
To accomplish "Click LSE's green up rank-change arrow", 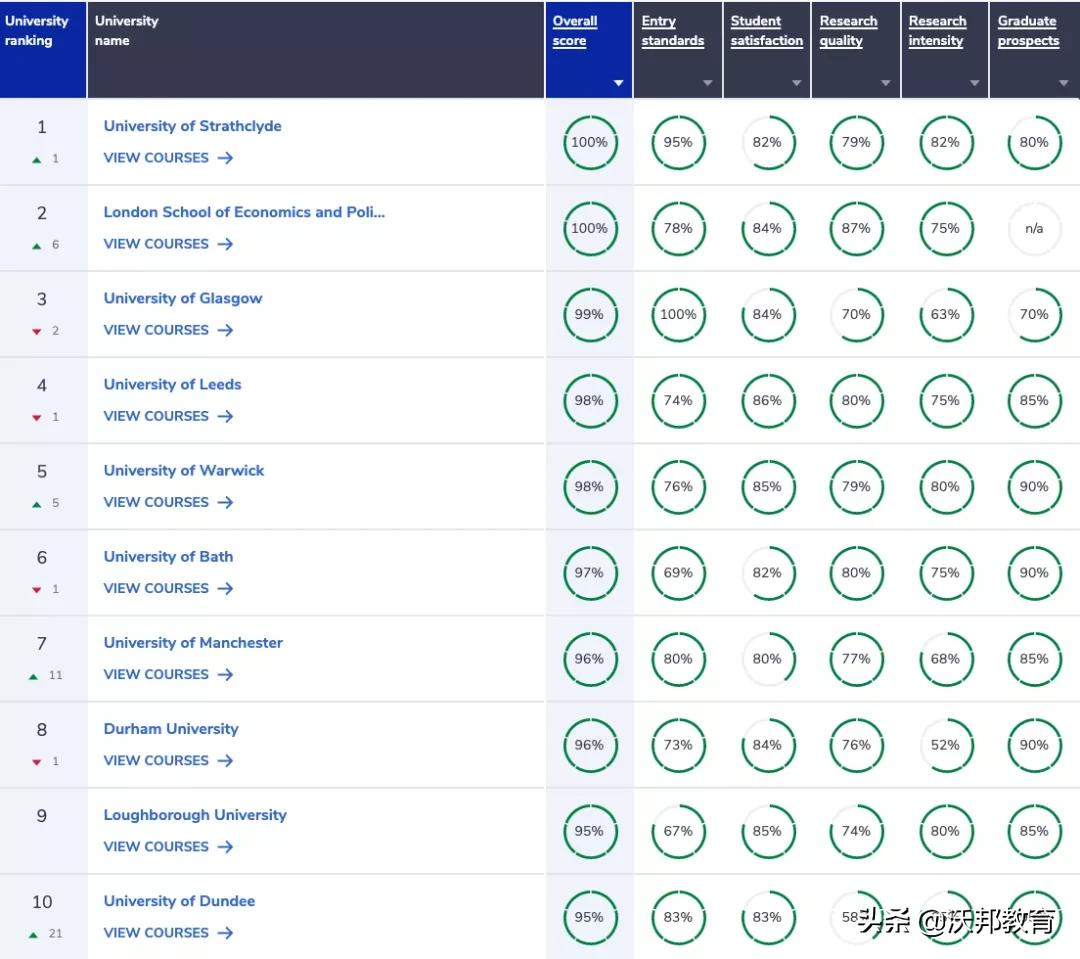I will click(x=37, y=246).
